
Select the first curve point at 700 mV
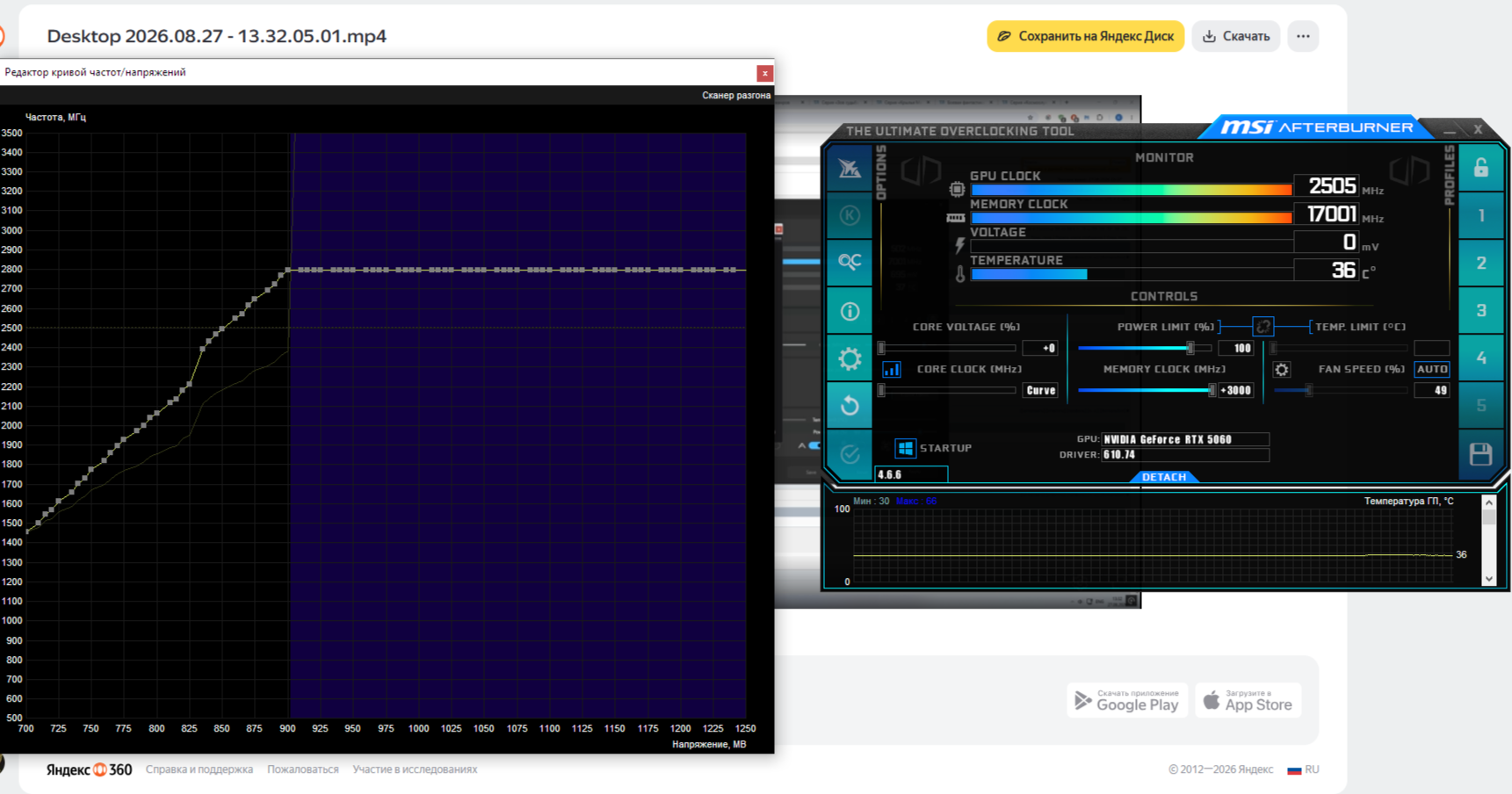(x=27, y=531)
